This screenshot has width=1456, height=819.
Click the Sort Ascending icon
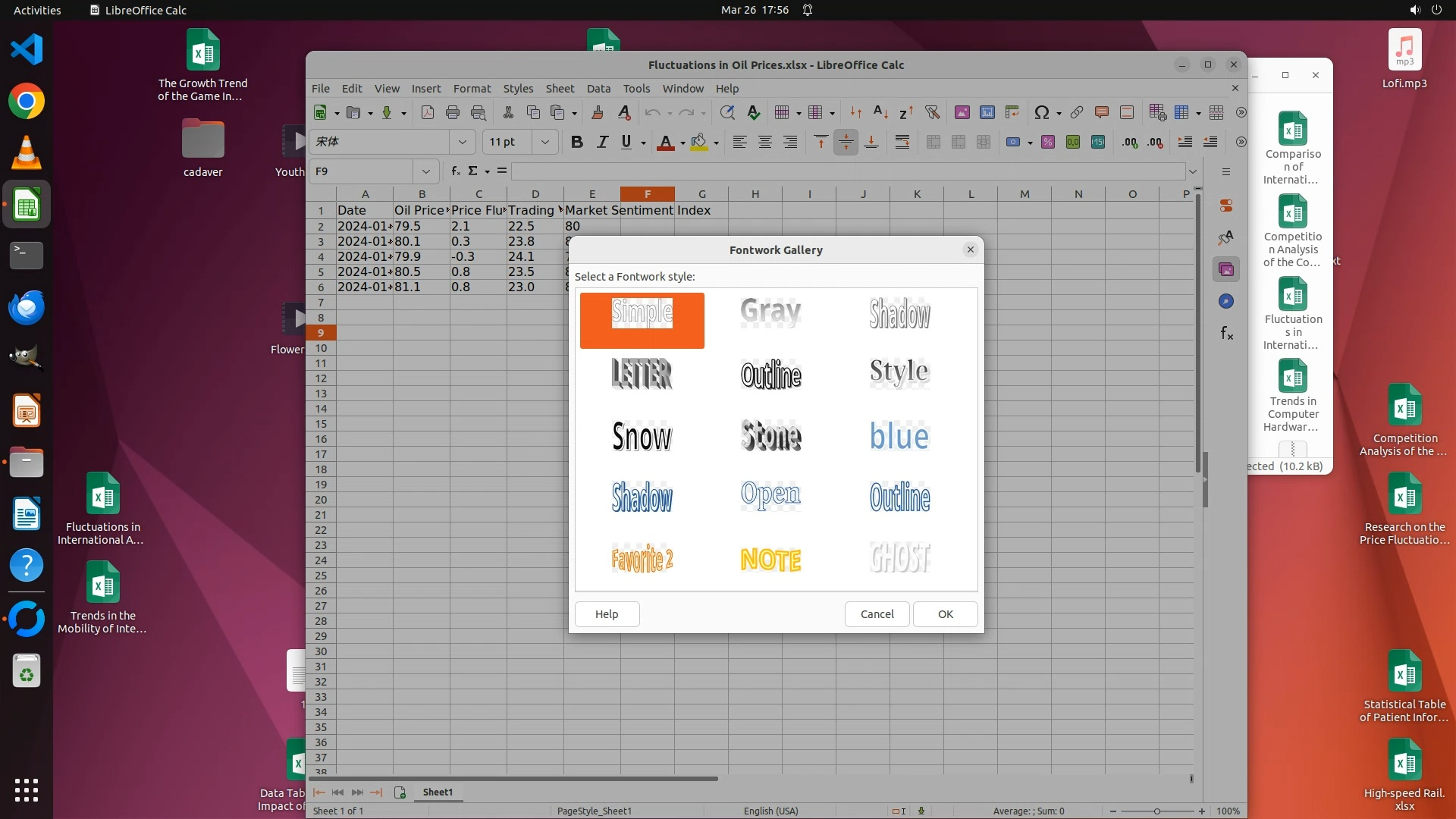click(x=880, y=112)
